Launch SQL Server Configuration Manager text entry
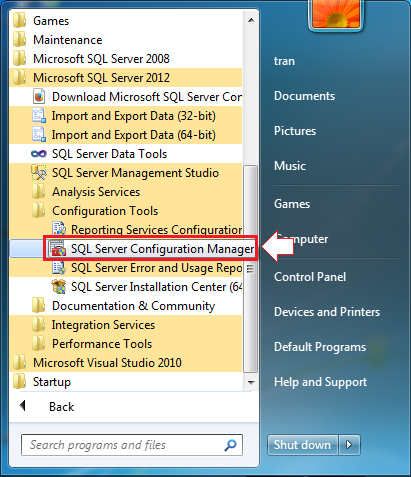Image resolution: width=411 pixels, height=477 pixels. [162, 249]
